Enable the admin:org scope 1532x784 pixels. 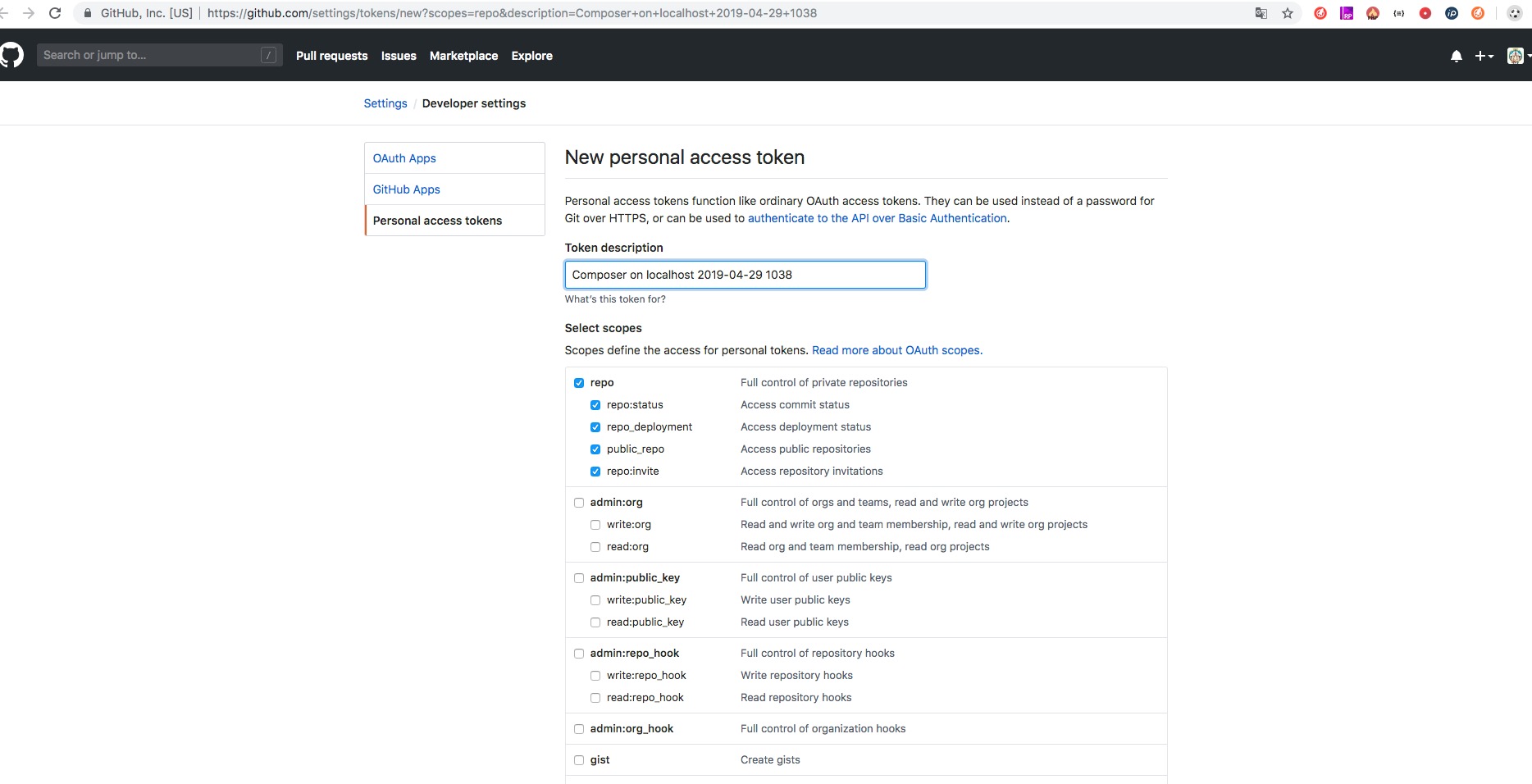point(579,503)
